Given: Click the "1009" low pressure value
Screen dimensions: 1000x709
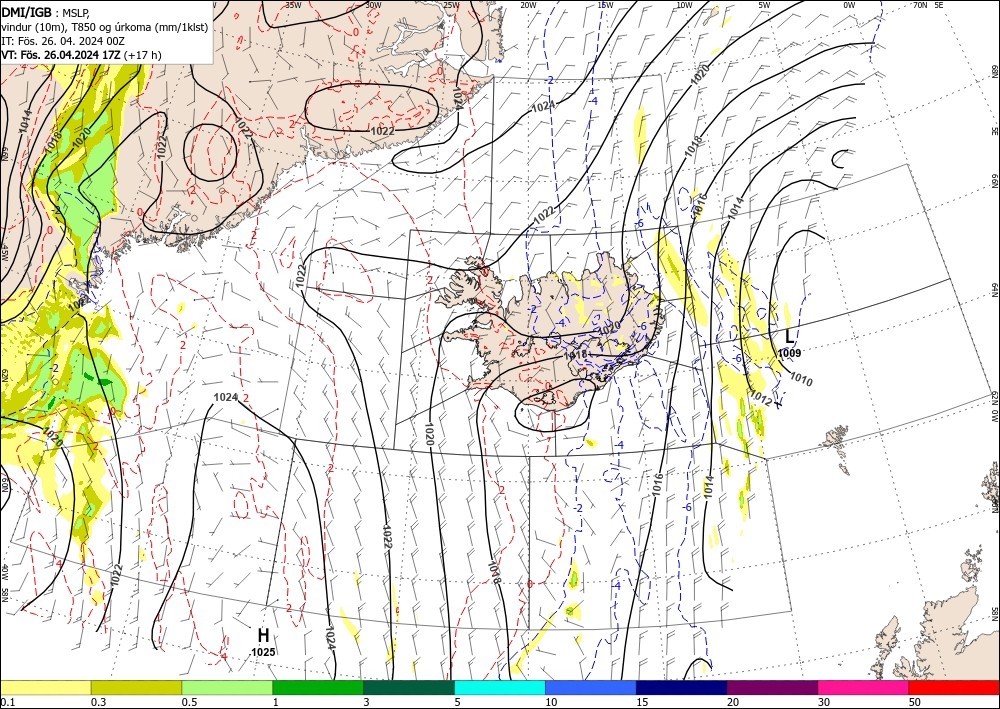Looking at the screenshot, I should (x=790, y=353).
